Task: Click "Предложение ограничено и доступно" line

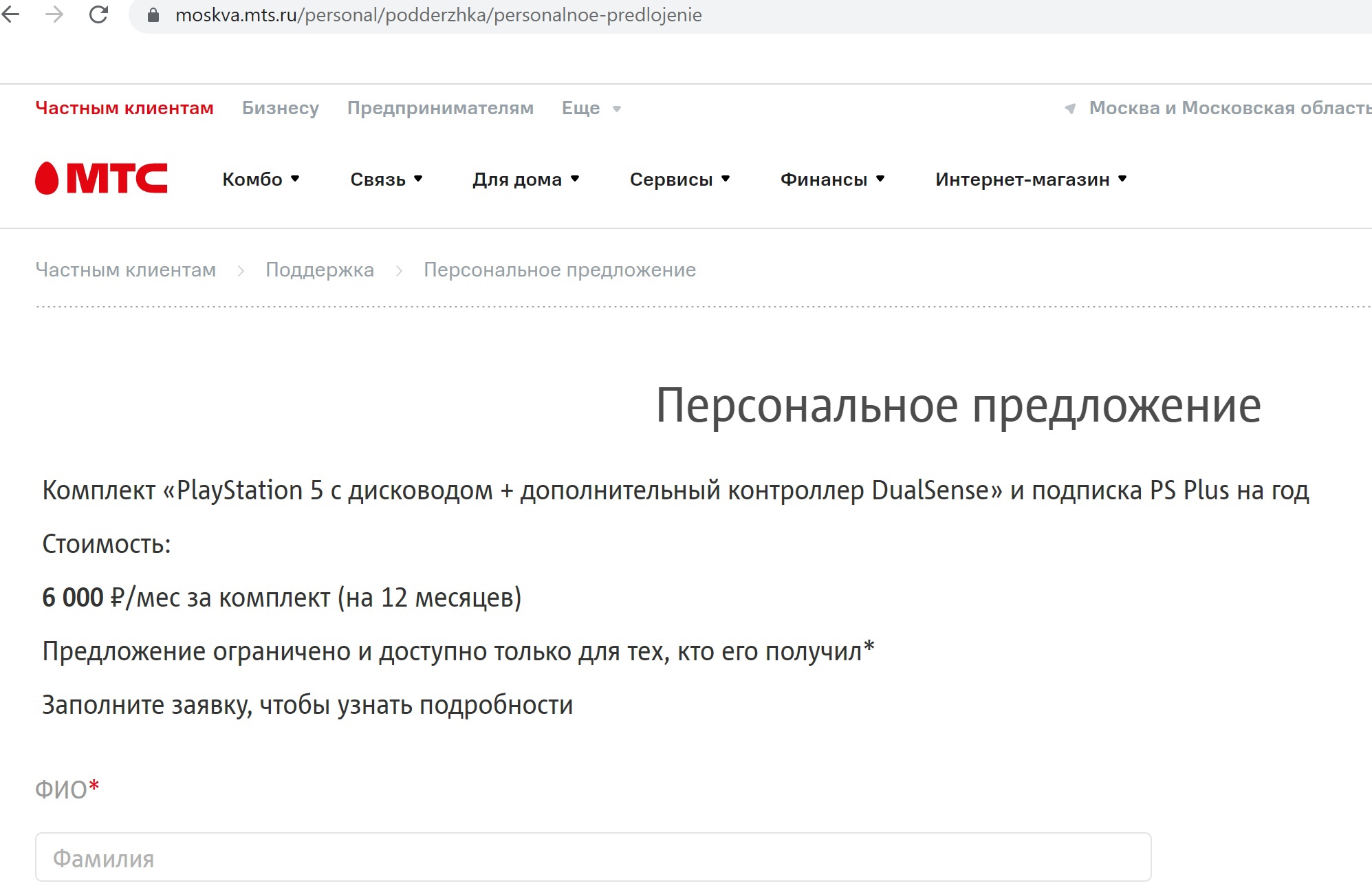Action: pos(458,651)
